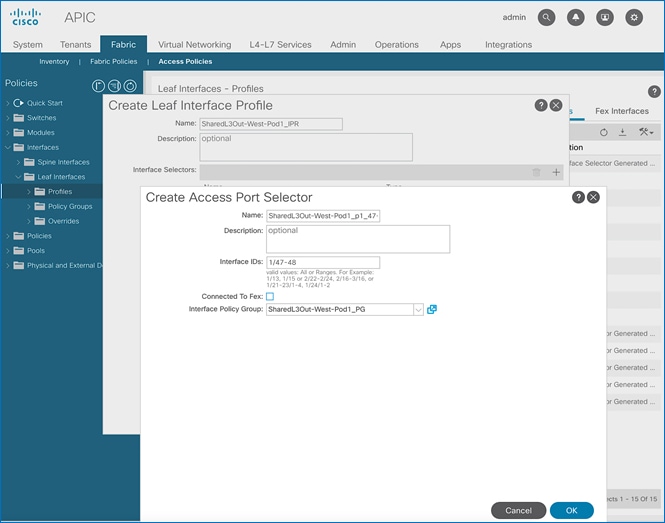Click the download icon in the Profiles toolbar
665x523 pixels.
tap(622, 132)
